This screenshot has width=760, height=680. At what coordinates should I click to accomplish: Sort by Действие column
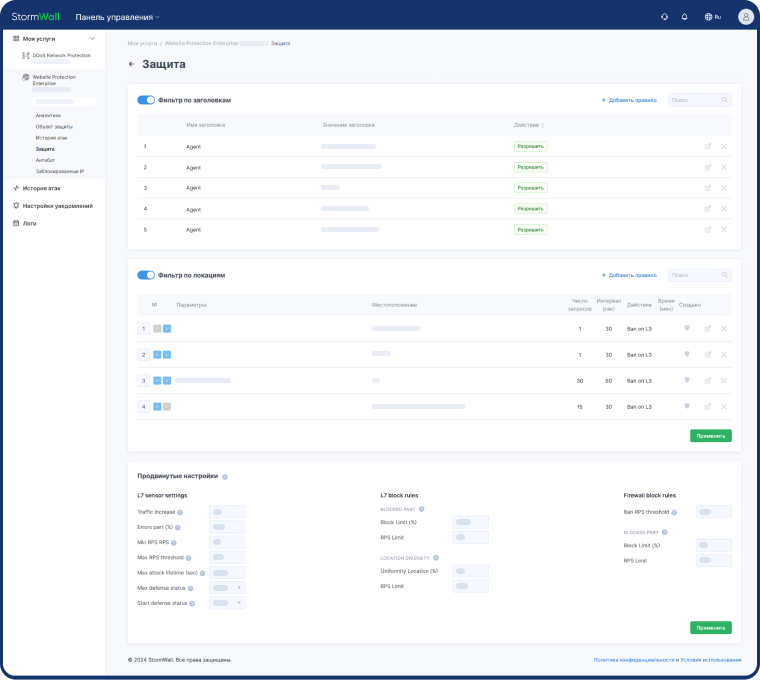point(529,125)
